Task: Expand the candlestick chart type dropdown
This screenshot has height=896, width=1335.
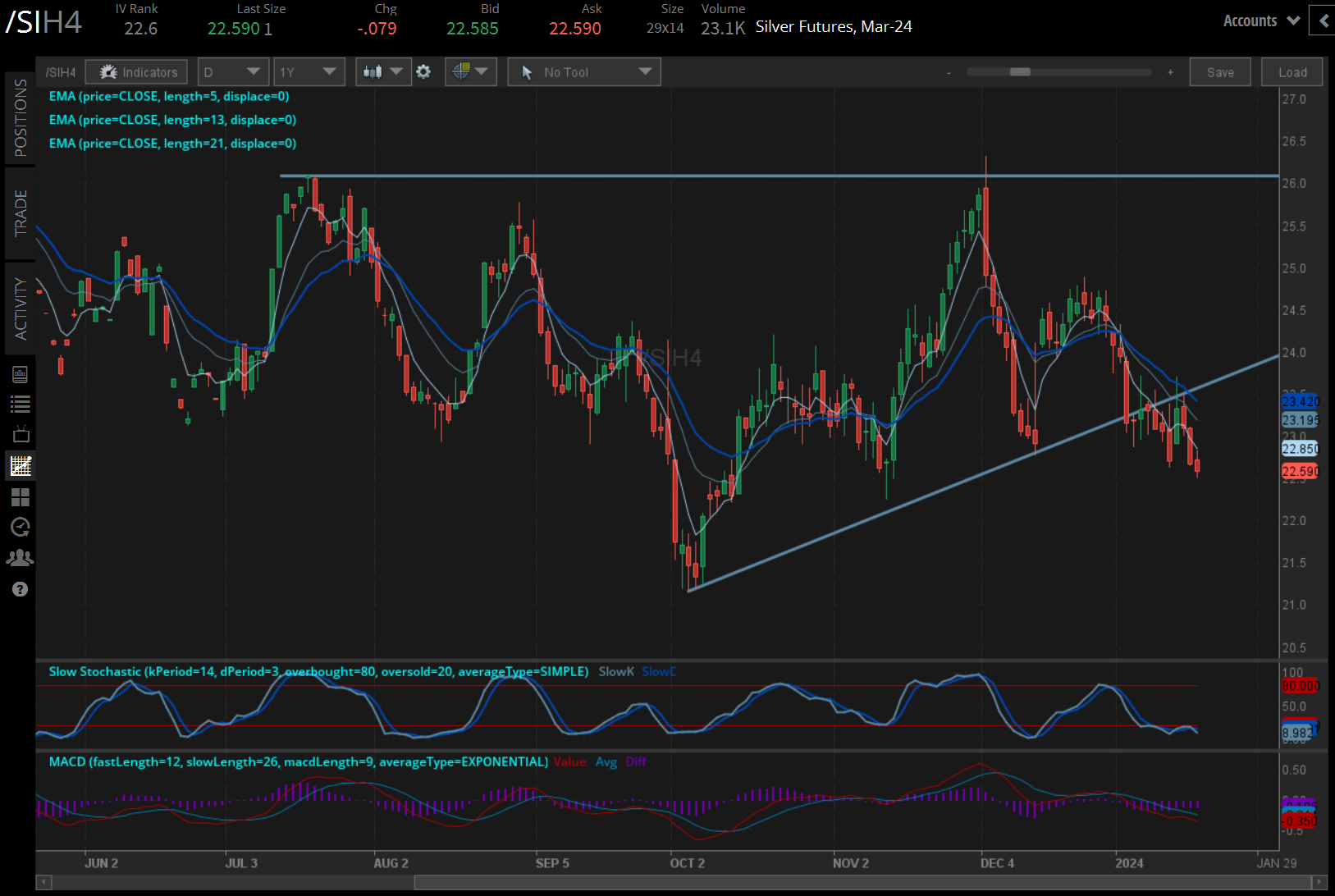Action: [x=383, y=72]
